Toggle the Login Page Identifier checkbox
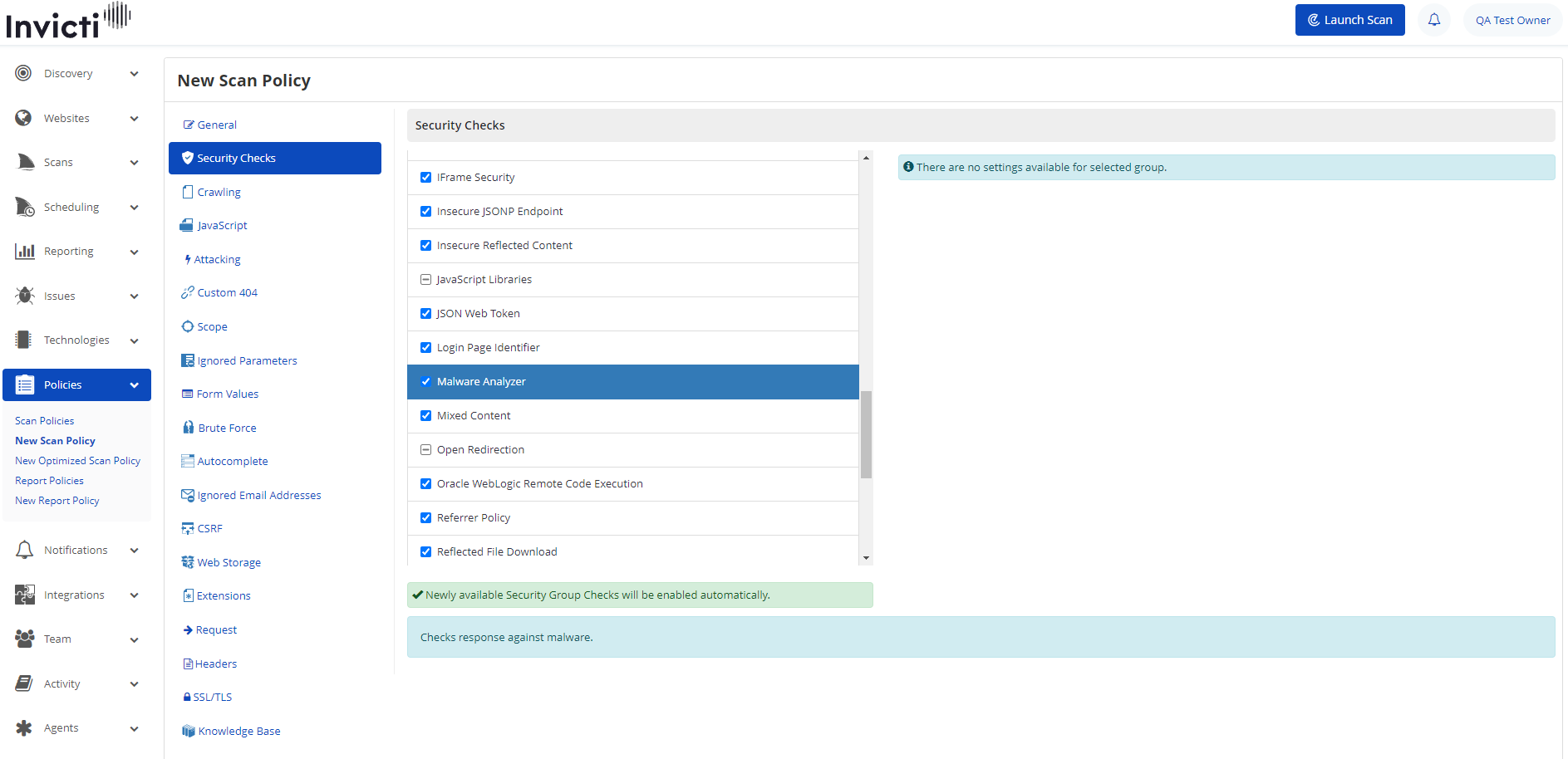 click(425, 347)
